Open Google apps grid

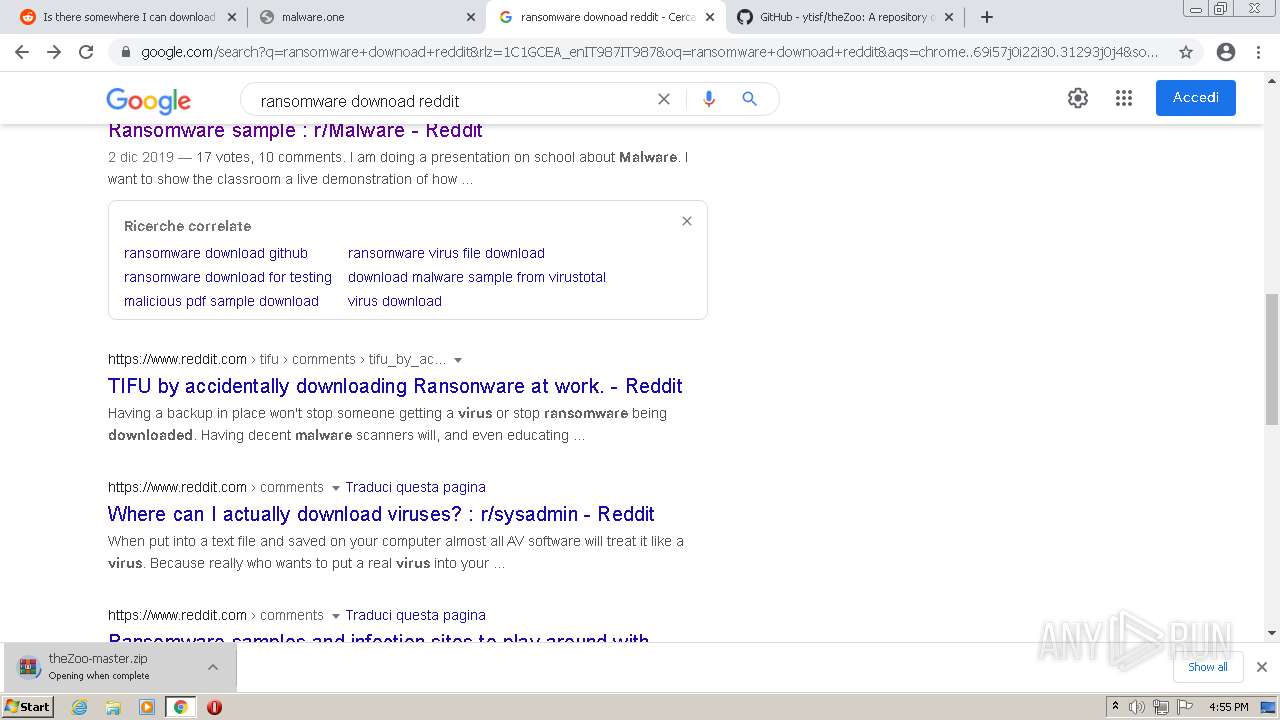point(1124,98)
